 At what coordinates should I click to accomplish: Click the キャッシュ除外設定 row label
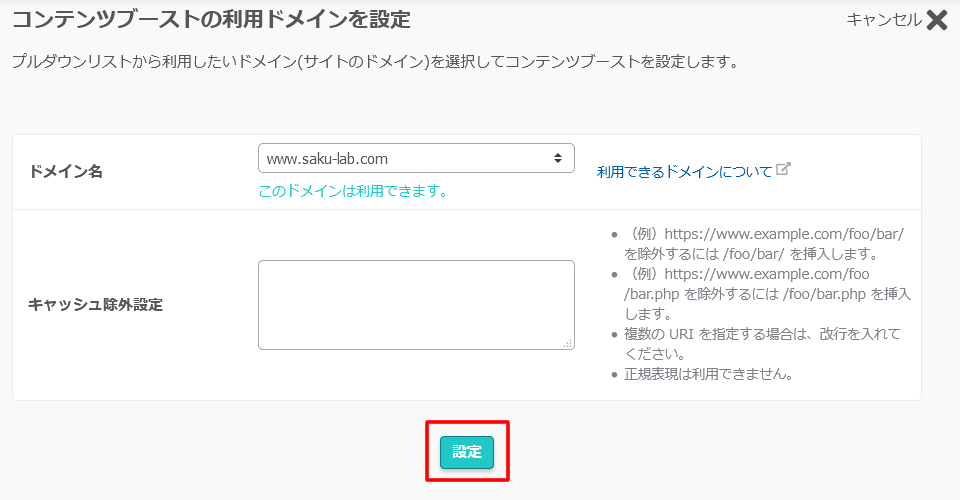coord(96,305)
